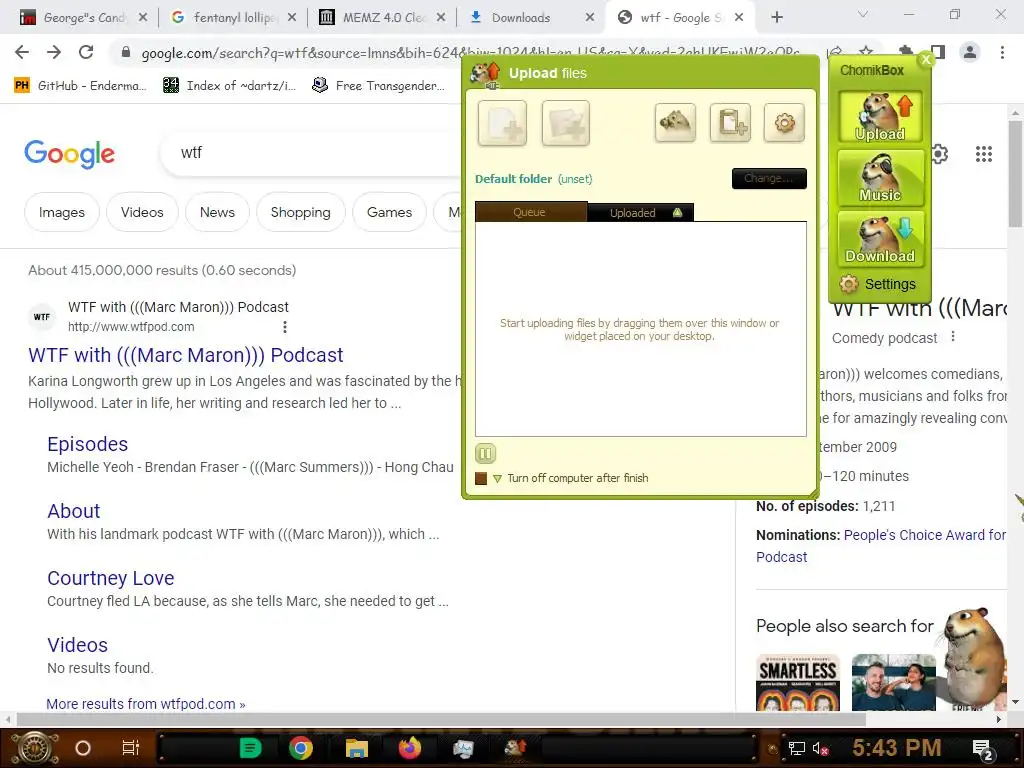
Task: Close the ChomikBox widget
Action: 925,60
